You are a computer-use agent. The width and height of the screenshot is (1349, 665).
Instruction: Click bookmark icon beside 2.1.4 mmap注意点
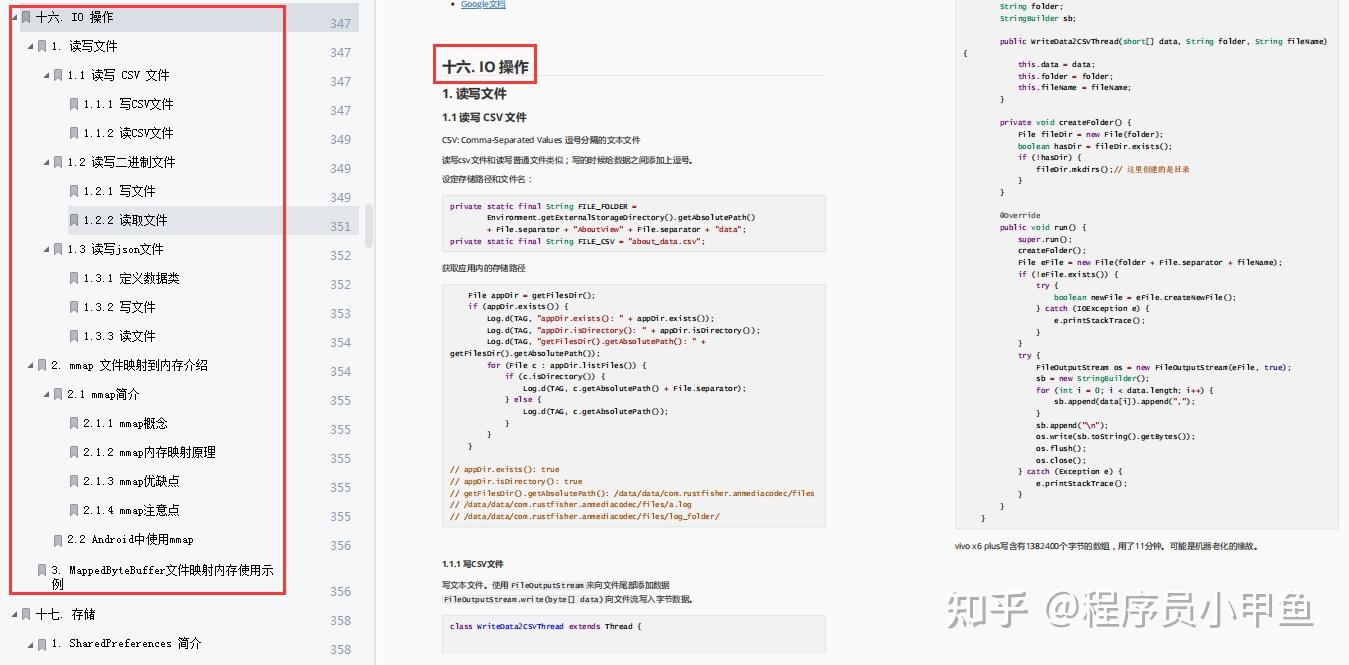coord(74,510)
